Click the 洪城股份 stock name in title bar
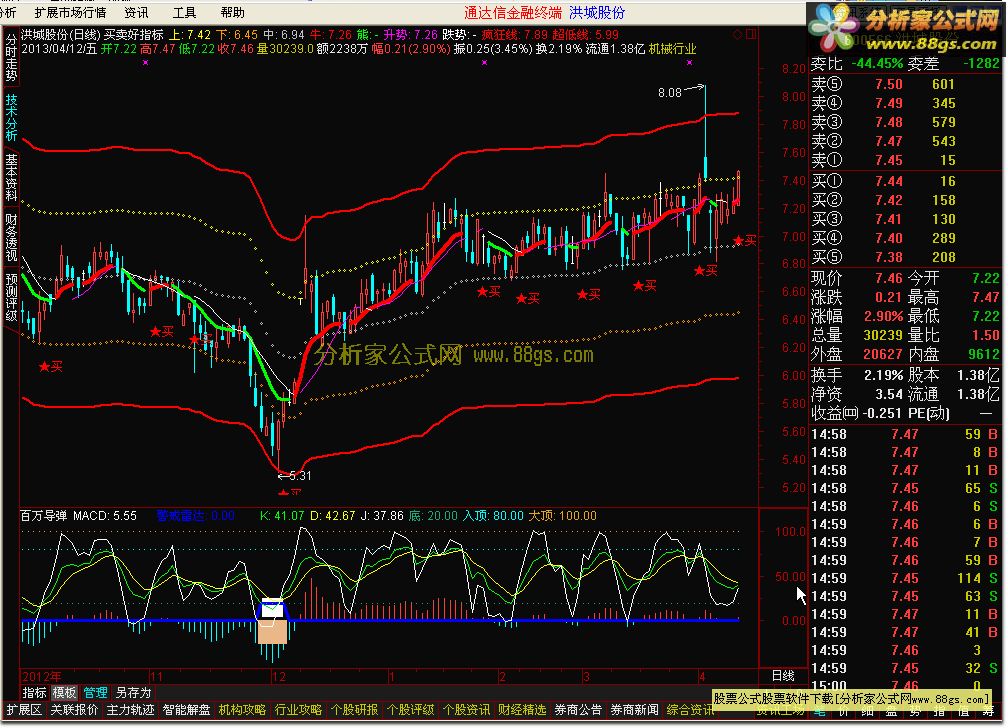1008x728 pixels. click(x=597, y=13)
